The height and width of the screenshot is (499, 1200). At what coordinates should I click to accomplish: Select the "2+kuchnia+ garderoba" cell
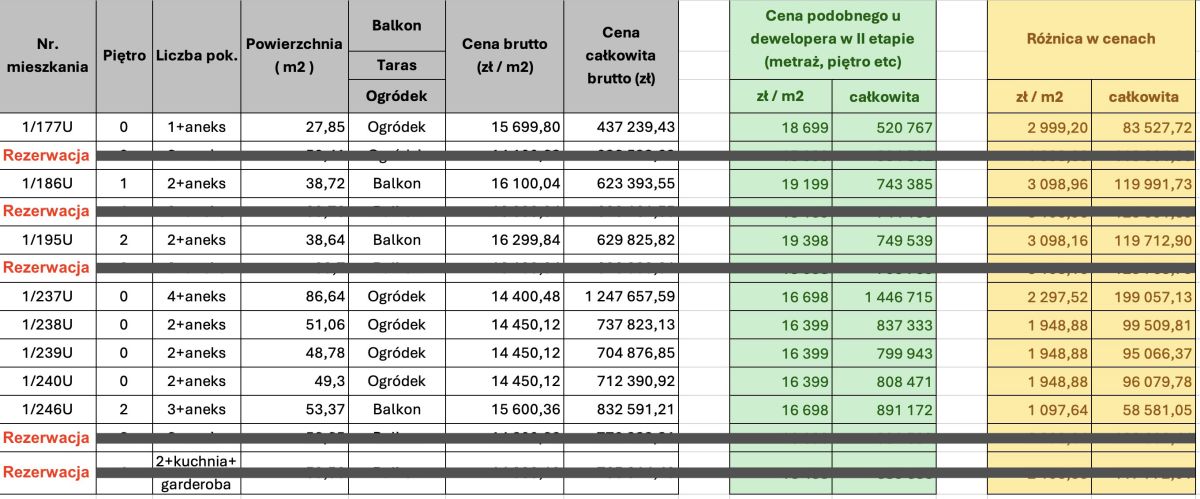pos(196,472)
